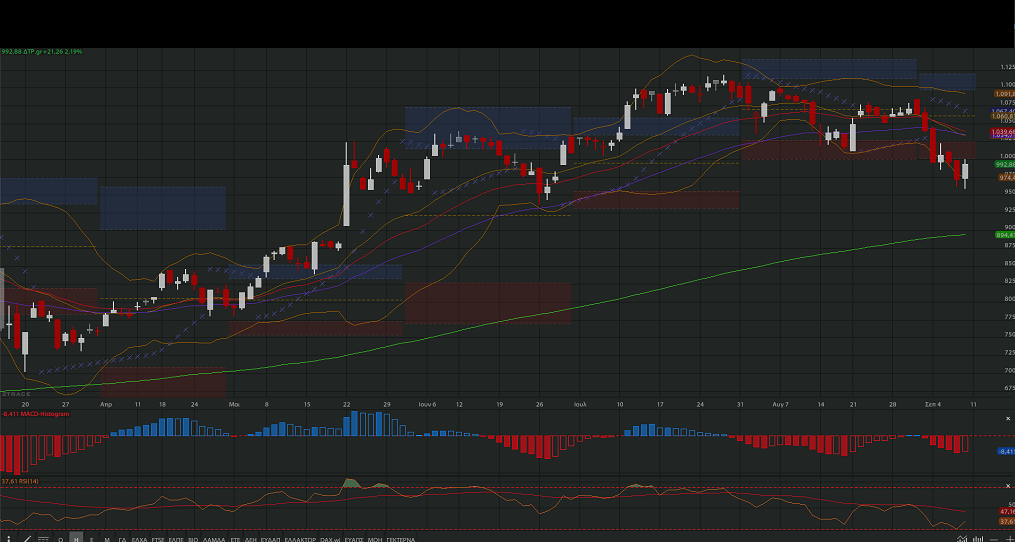Viewport: 1015px width, 542px height.
Task: Click the red 47,16 RSI average label
Action: [1007, 512]
